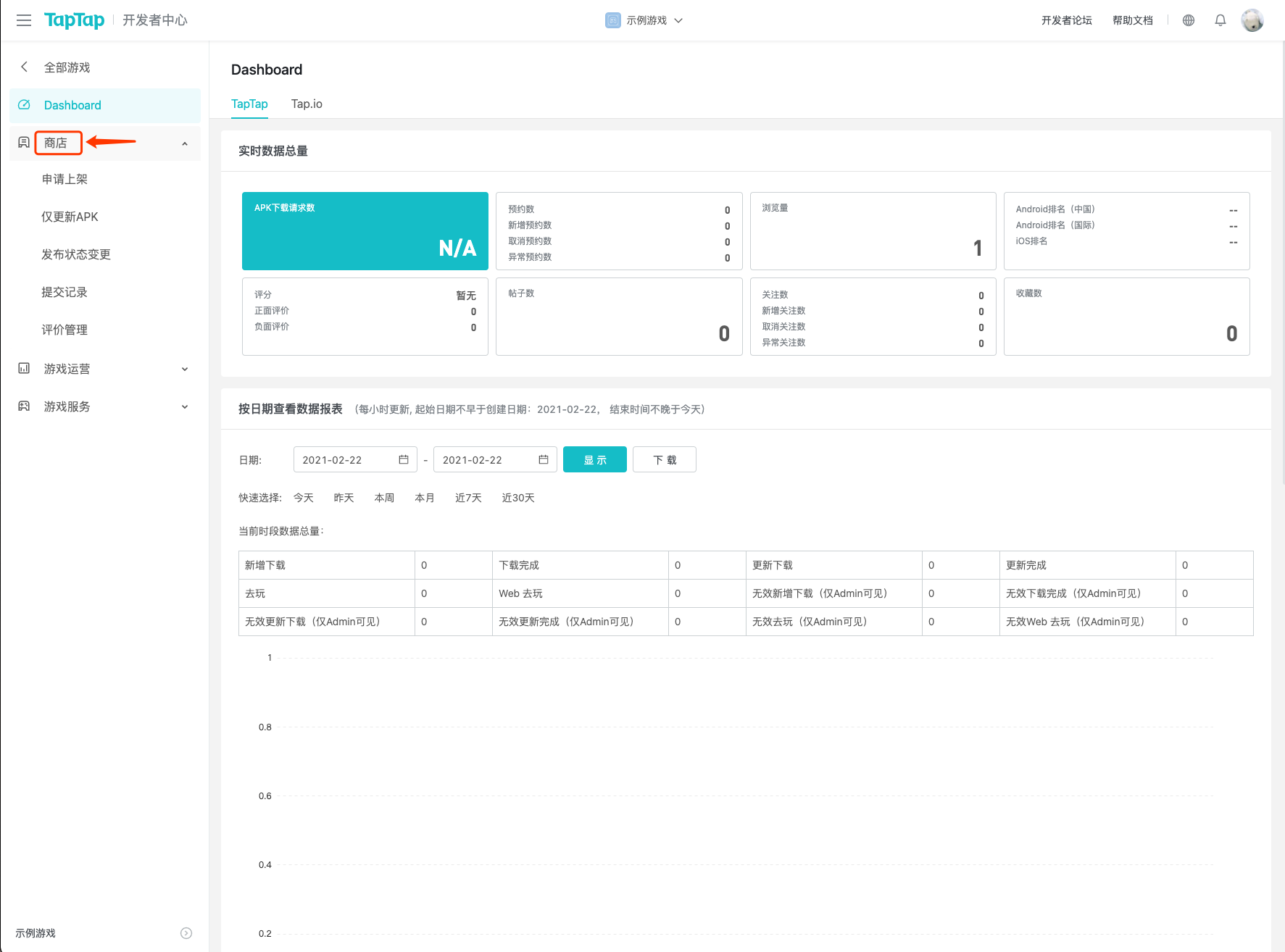Screen dimensions: 1285x952
Task: Open the hamburger menu icon
Action: pyautogui.click(x=24, y=20)
